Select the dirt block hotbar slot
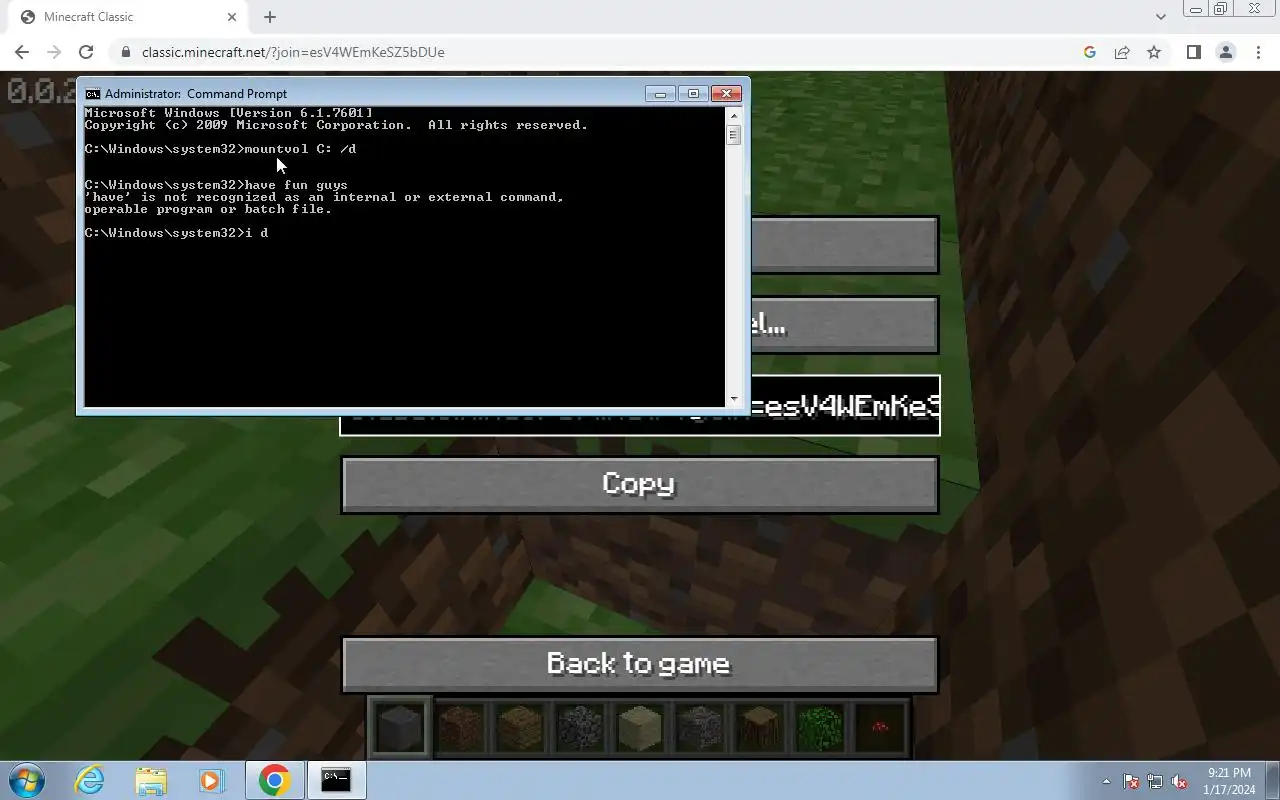Screen dimensions: 1280x800 tap(460, 727)
